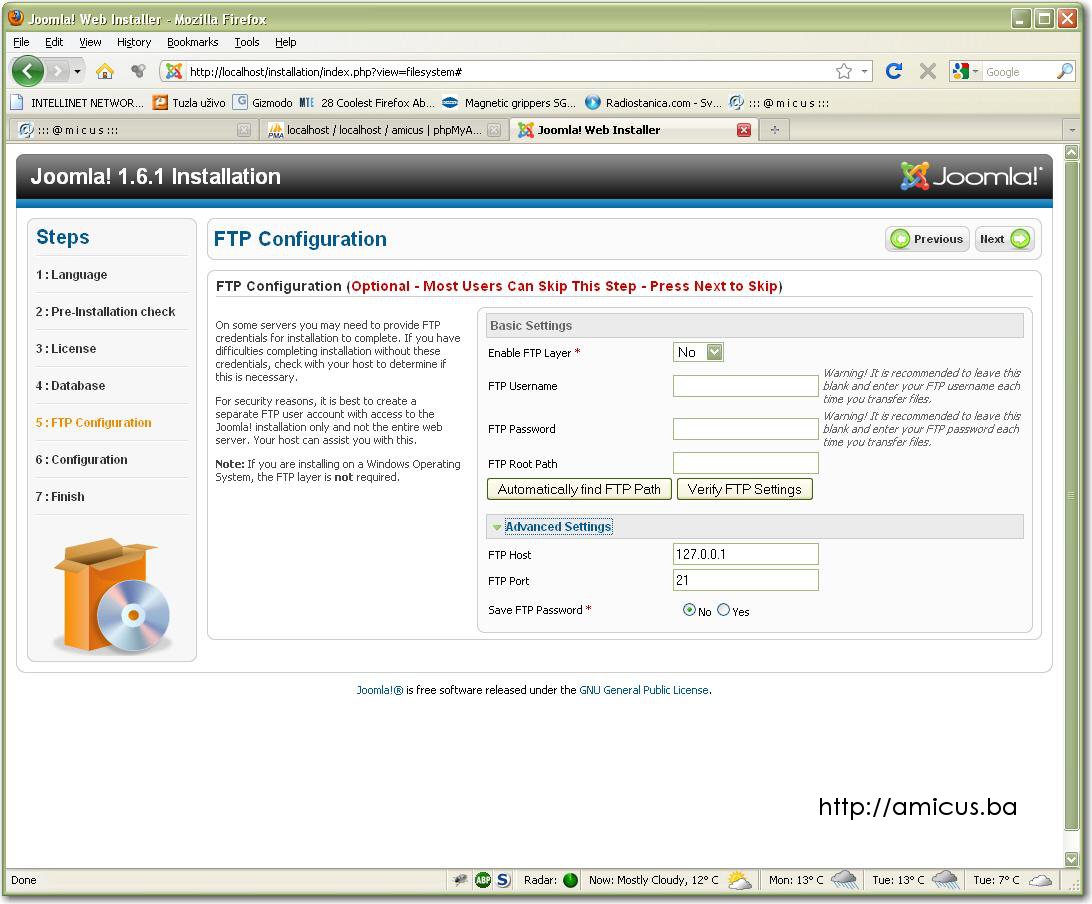Select Yes for Save FTP Password

pos(724,610)
